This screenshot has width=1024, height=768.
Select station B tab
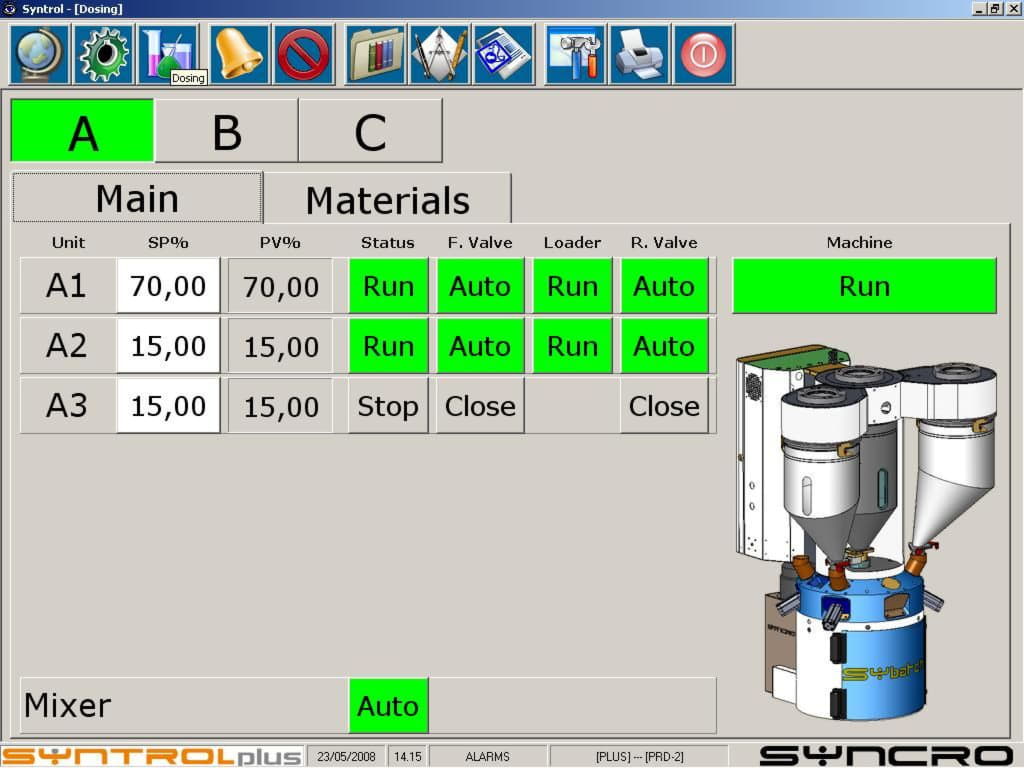(x=227, y=131)
